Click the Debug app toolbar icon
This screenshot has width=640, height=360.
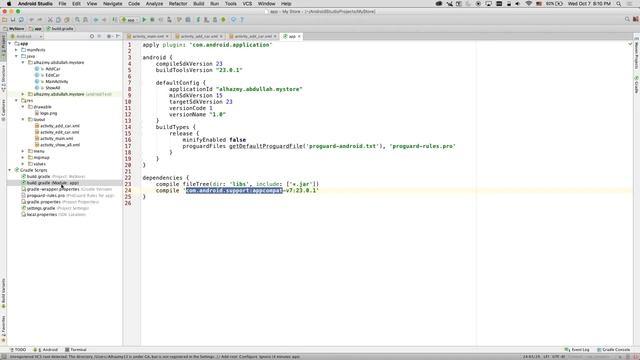coord(152,20)
